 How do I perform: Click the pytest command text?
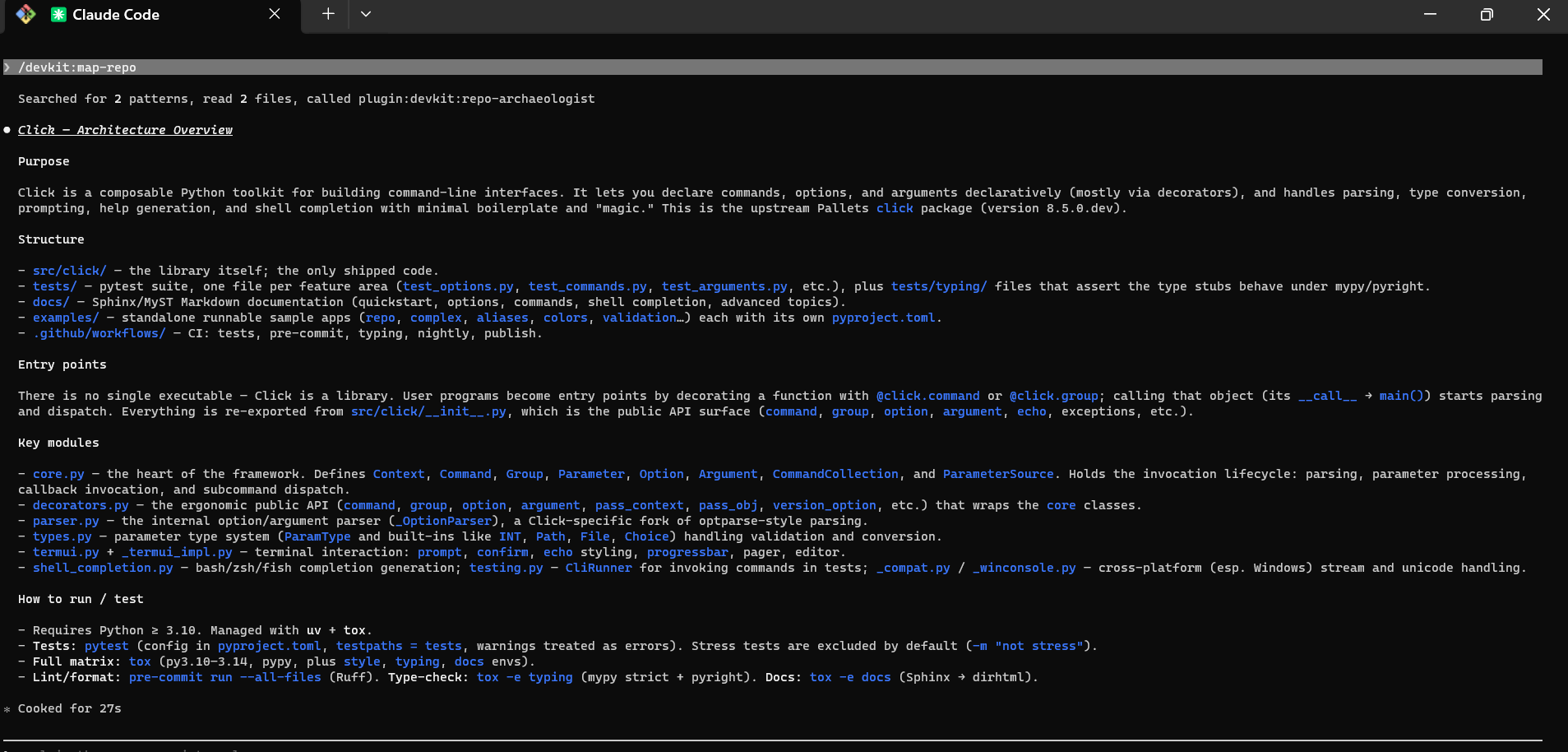coord(107,646)
